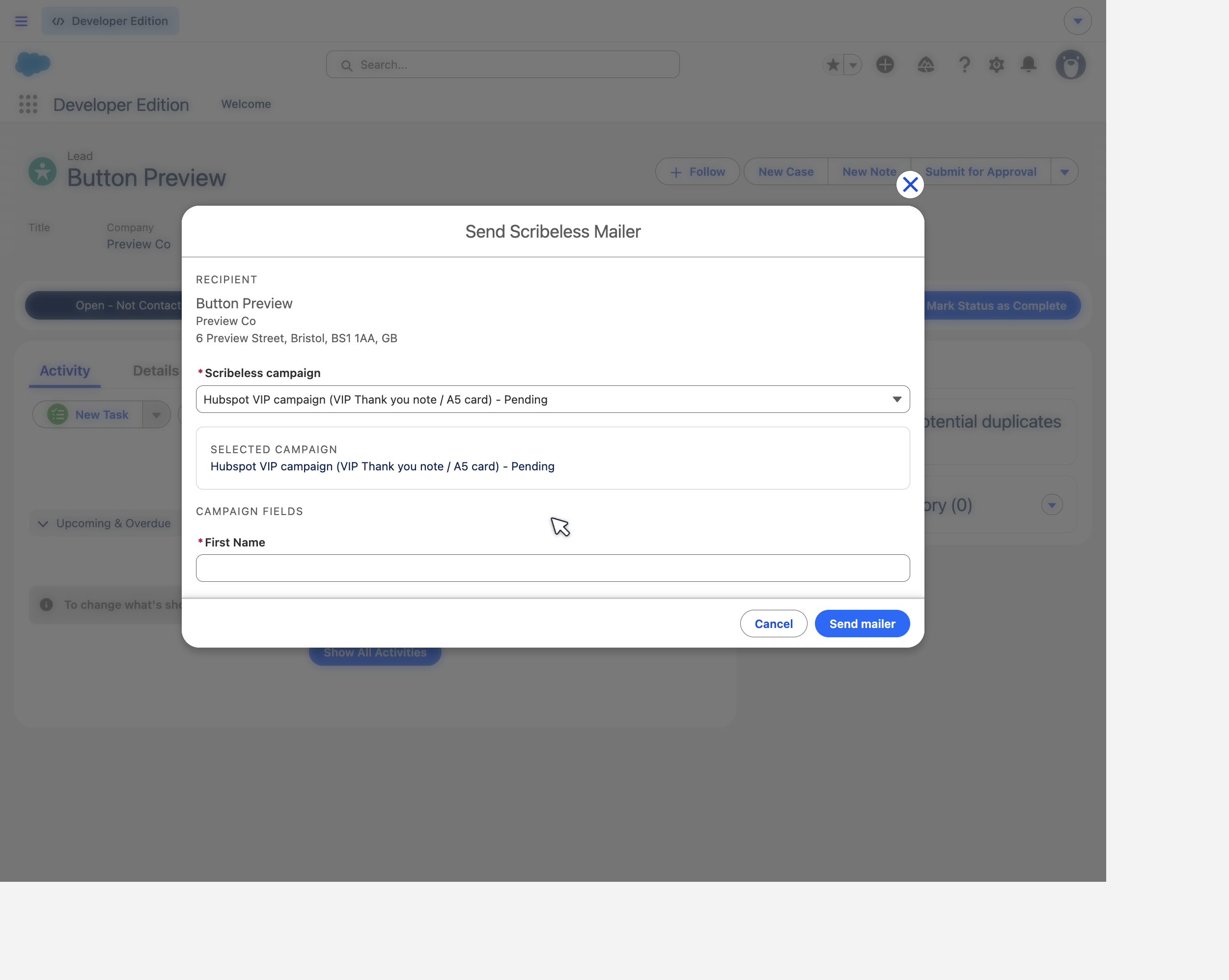Click the Button Preview recipient name

click(244, 303)
